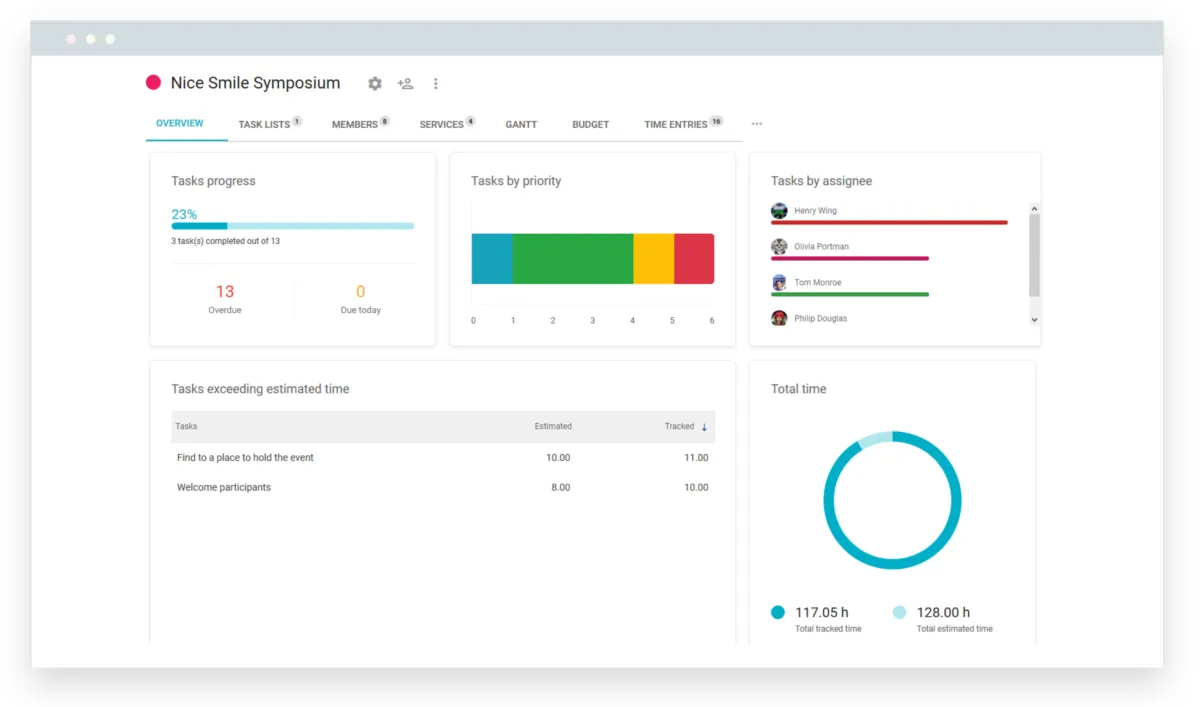Go to the Budget tab

click(590, 125)
